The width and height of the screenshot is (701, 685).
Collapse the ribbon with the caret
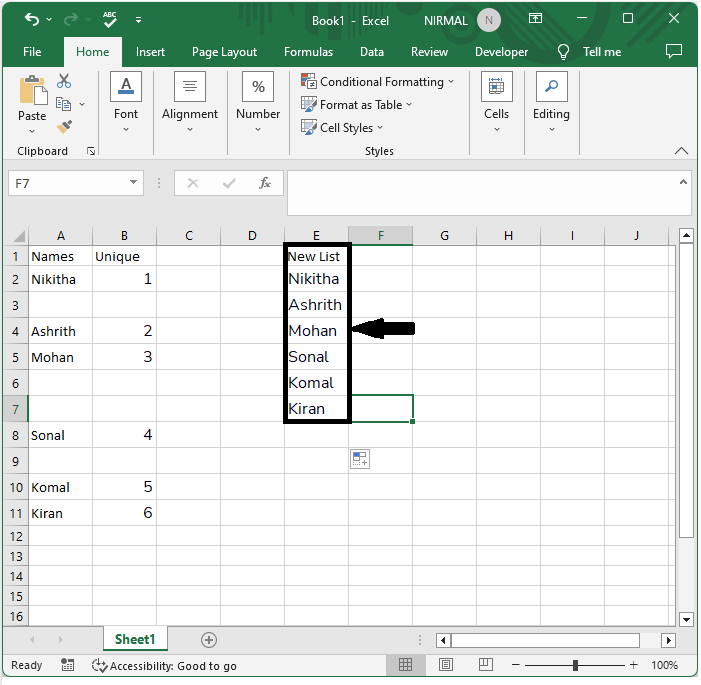(681, 151)
